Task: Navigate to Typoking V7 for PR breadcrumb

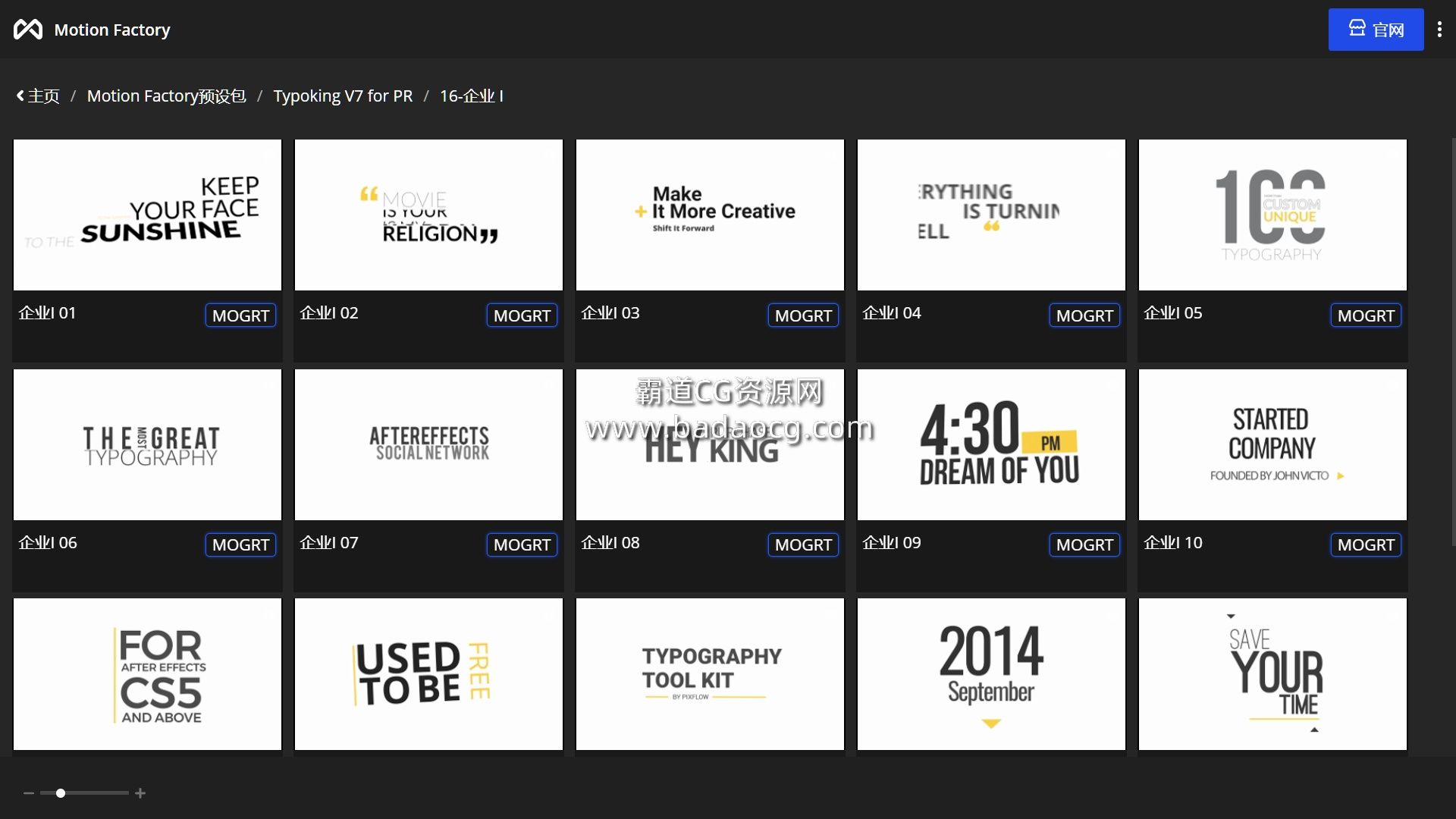Action: click(343, 96)
